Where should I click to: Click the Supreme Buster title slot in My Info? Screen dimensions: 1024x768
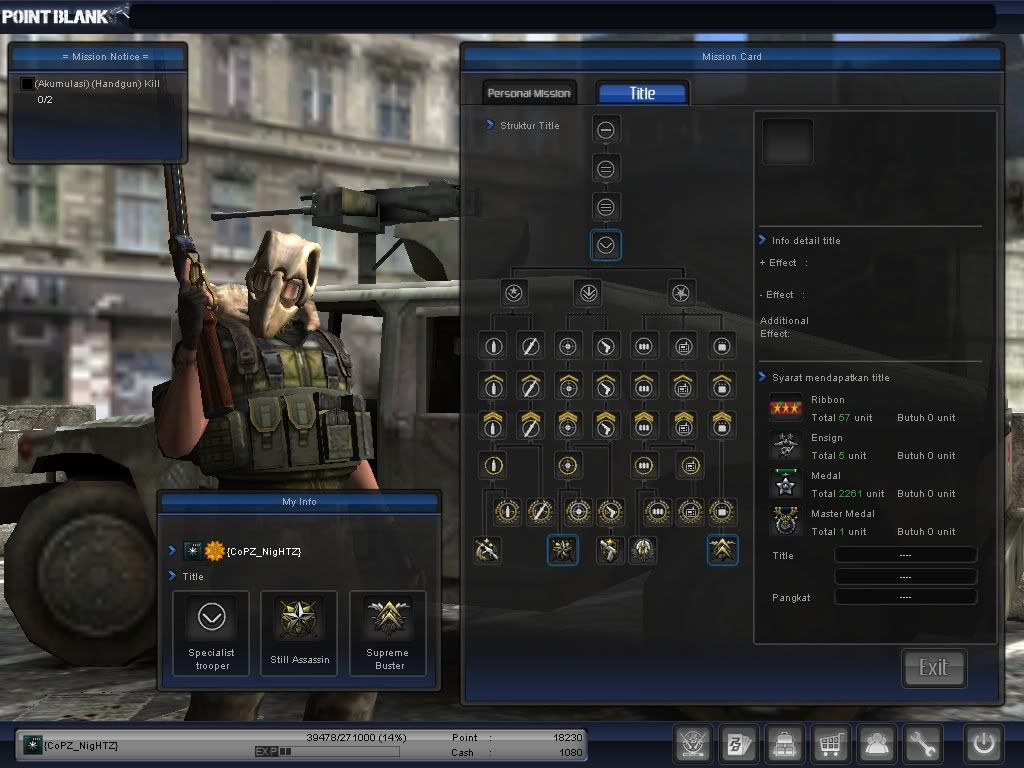[388, 633]
